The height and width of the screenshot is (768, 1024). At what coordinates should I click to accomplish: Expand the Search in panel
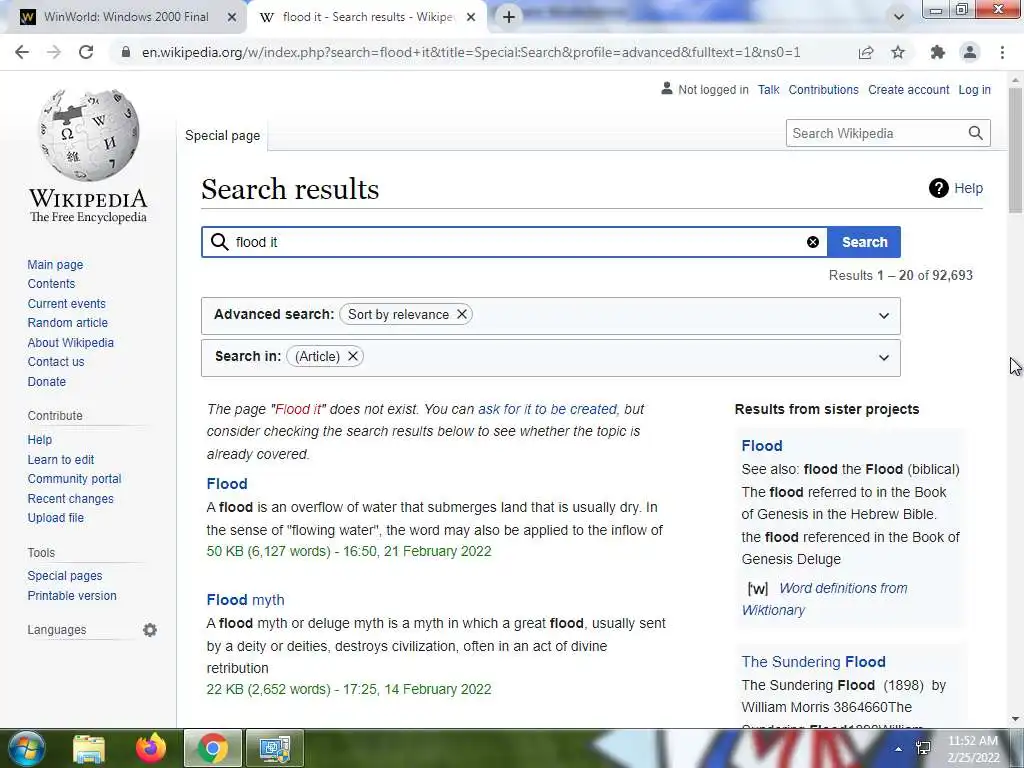click(x=884, y=358)
